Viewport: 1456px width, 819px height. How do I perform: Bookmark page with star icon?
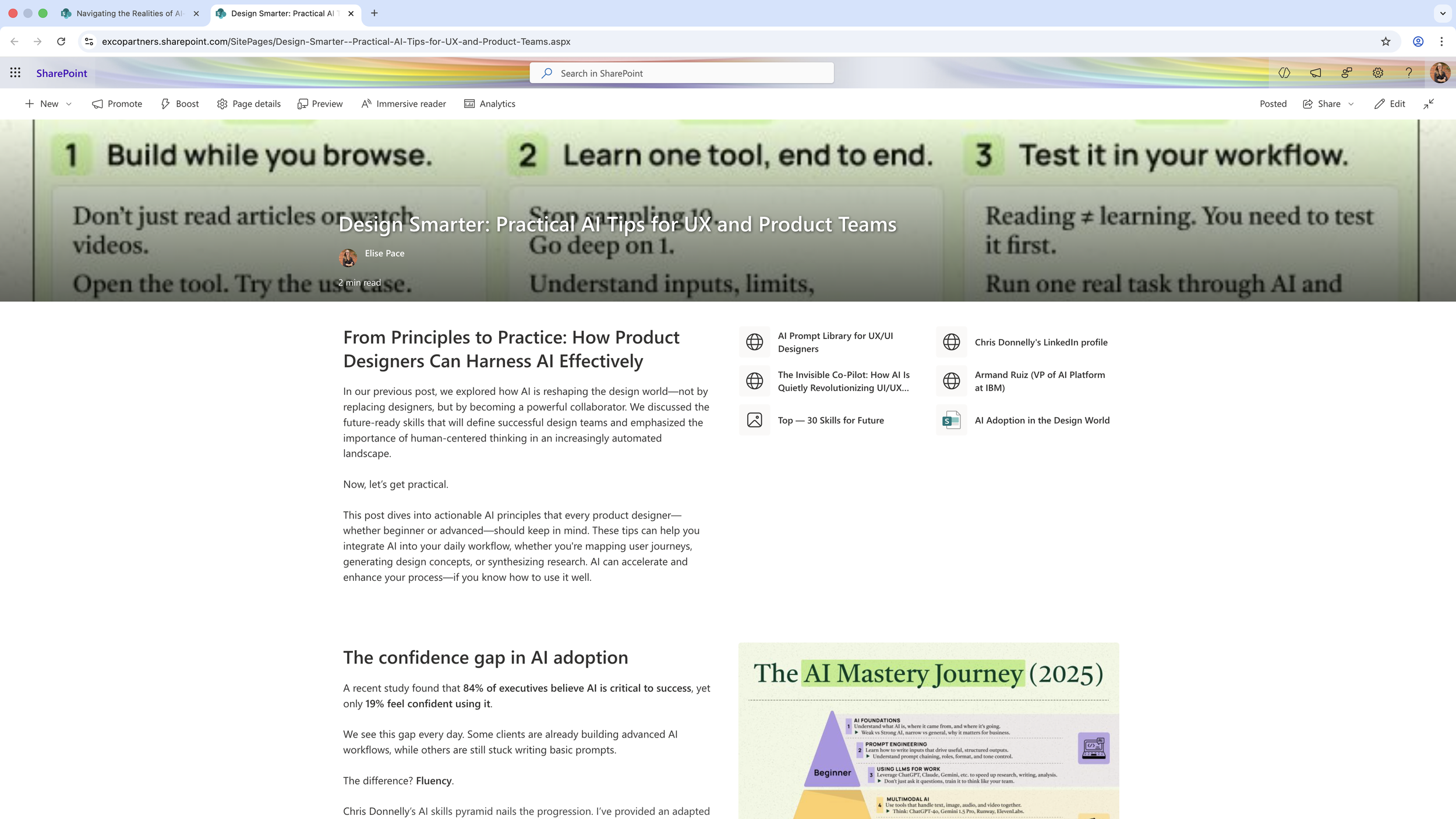click(x=1386, y=41)
